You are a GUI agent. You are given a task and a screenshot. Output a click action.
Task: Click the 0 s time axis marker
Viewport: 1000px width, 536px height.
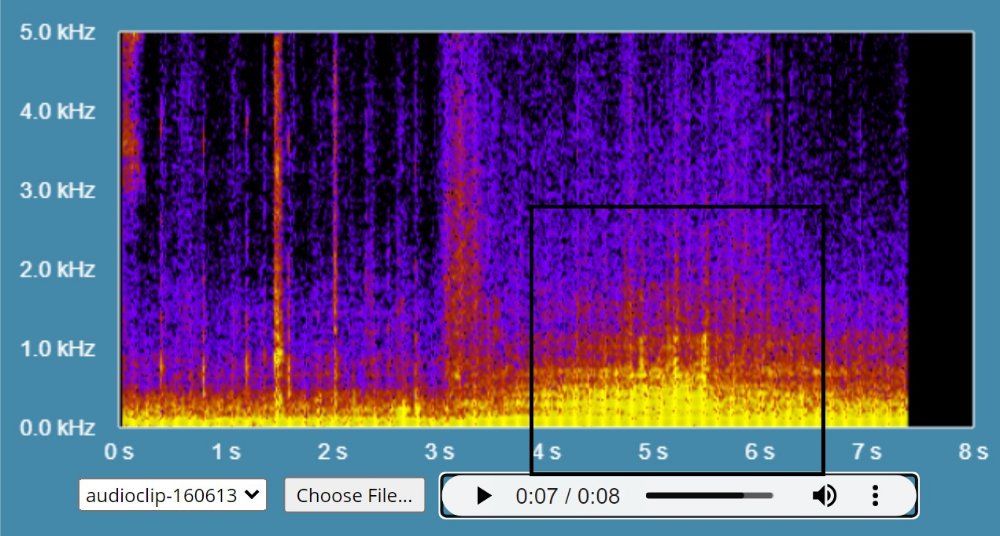click(x=120, y=452)
